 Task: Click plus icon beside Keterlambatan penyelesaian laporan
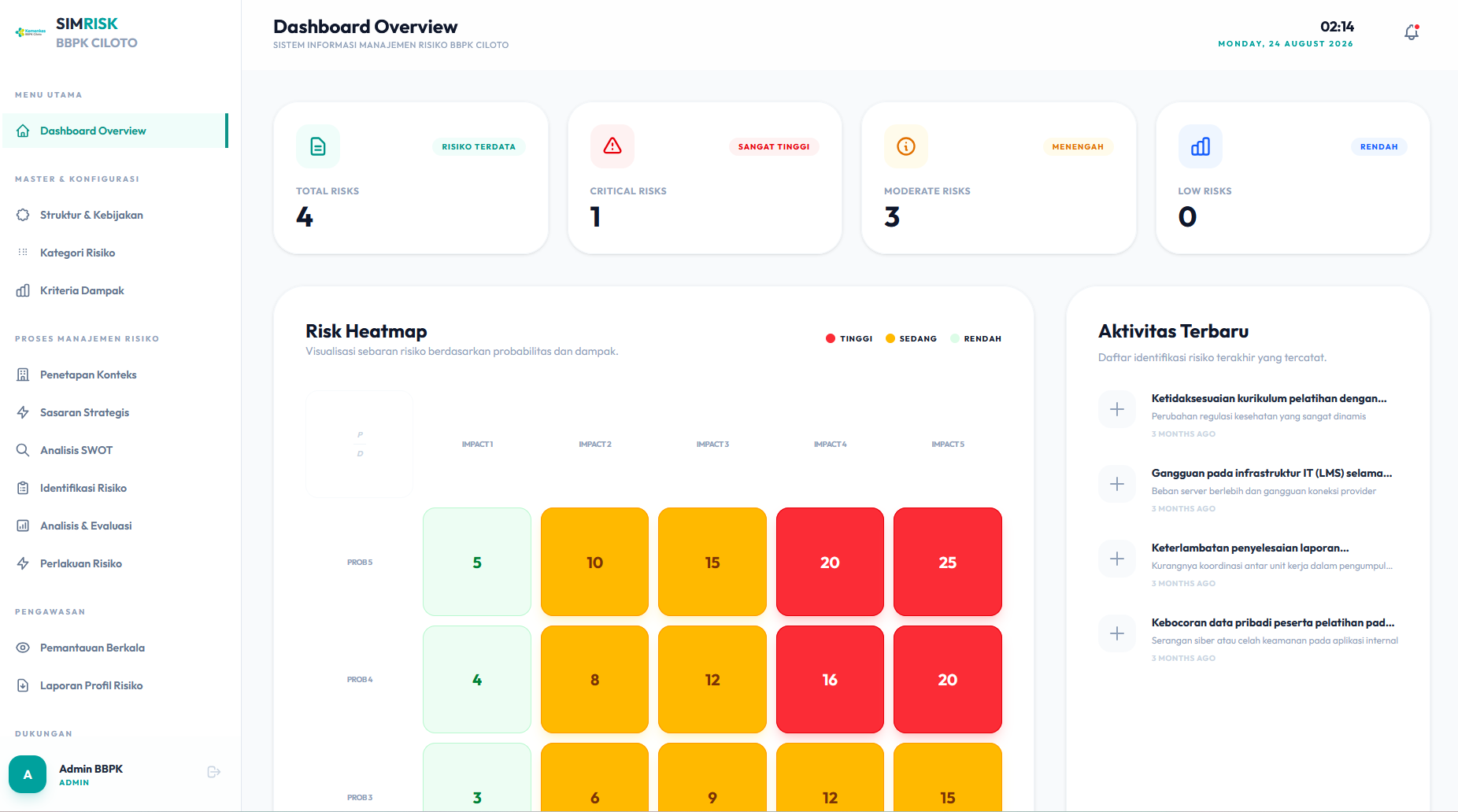click(x=1117, y=559)
